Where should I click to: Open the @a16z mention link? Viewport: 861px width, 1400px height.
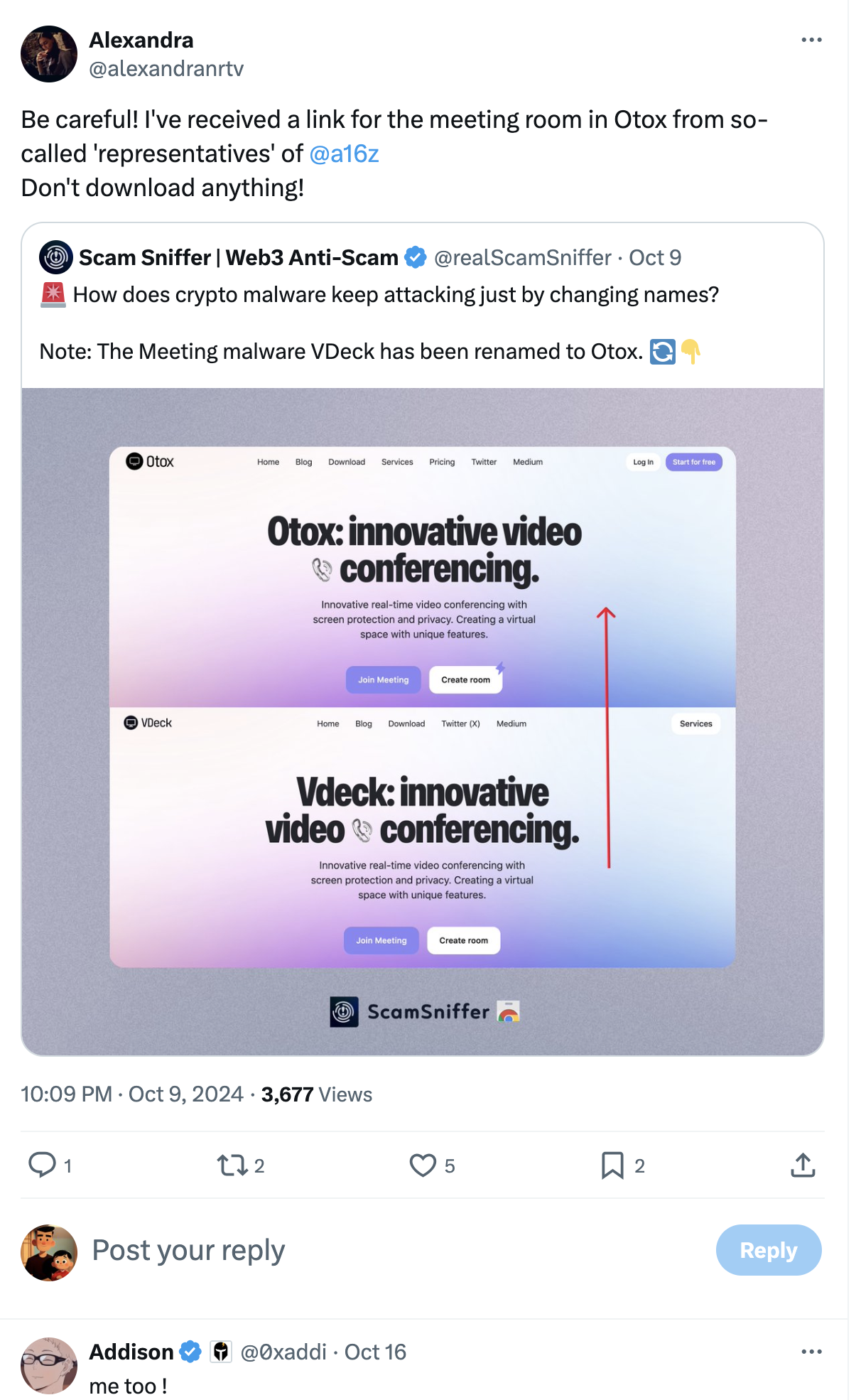coord(344,154)
